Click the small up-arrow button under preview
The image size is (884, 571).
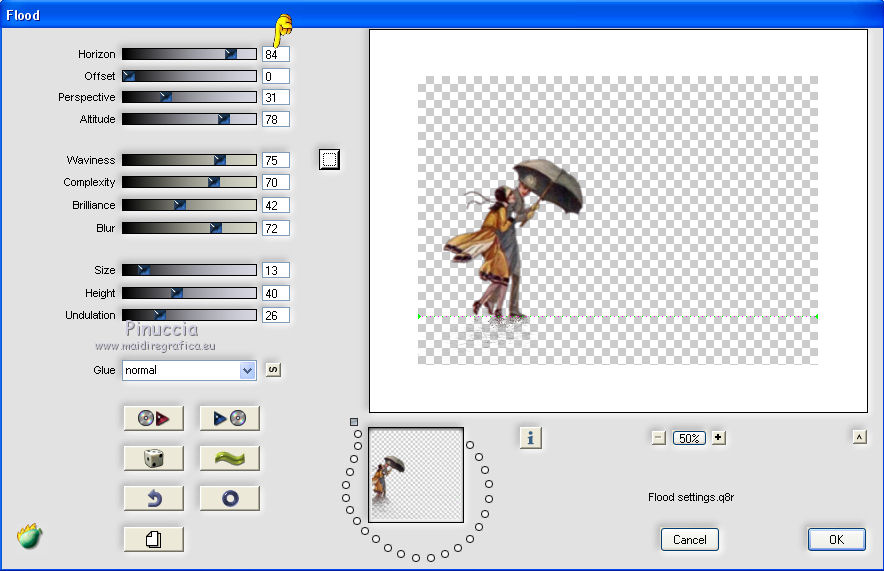pyautogui.click(x=859, y=437)
